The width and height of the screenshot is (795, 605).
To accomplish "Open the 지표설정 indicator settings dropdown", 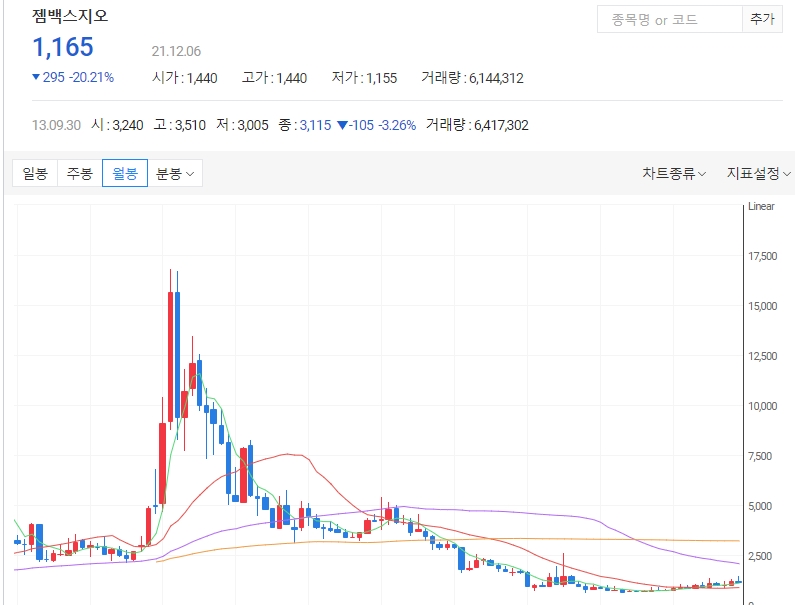I will click(x=758, y=173).
